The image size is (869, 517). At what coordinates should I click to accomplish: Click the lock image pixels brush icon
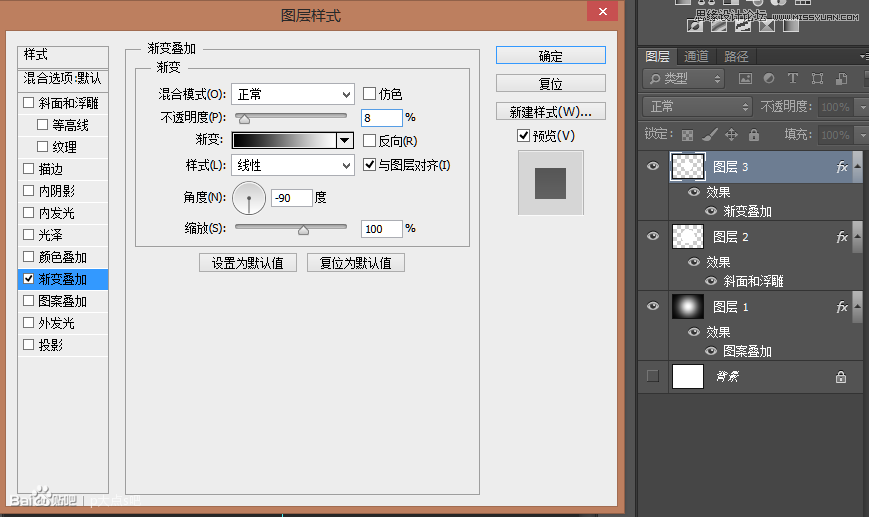[709, 135]
